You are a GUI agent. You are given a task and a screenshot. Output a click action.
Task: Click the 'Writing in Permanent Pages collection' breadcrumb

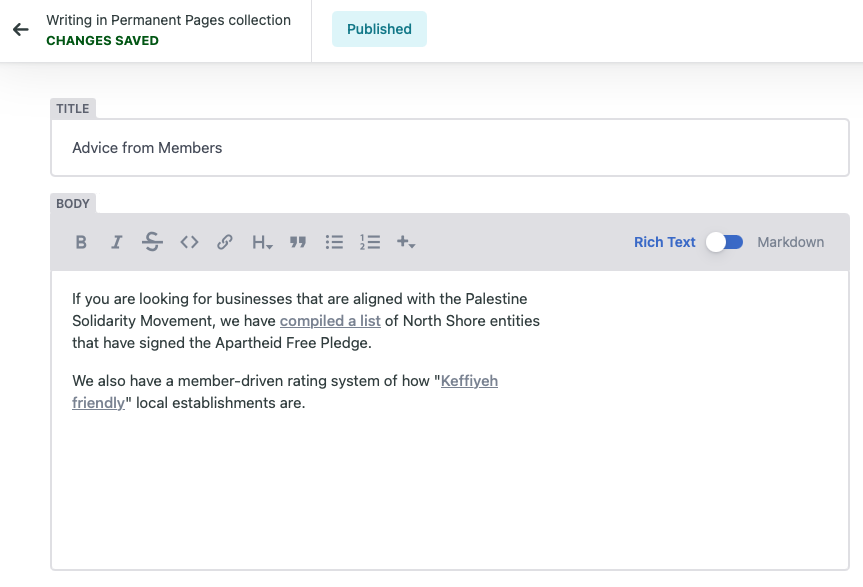tap(168, 19)
